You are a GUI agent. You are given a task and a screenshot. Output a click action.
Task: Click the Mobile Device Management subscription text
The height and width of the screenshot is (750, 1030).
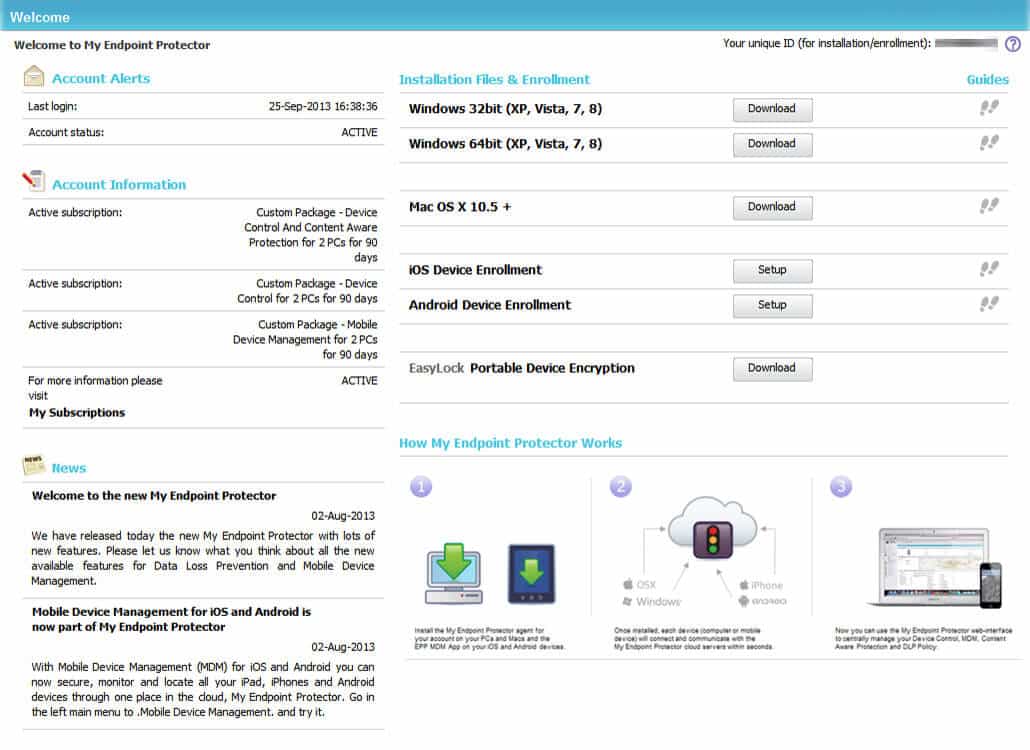click(x=305, y=339)
